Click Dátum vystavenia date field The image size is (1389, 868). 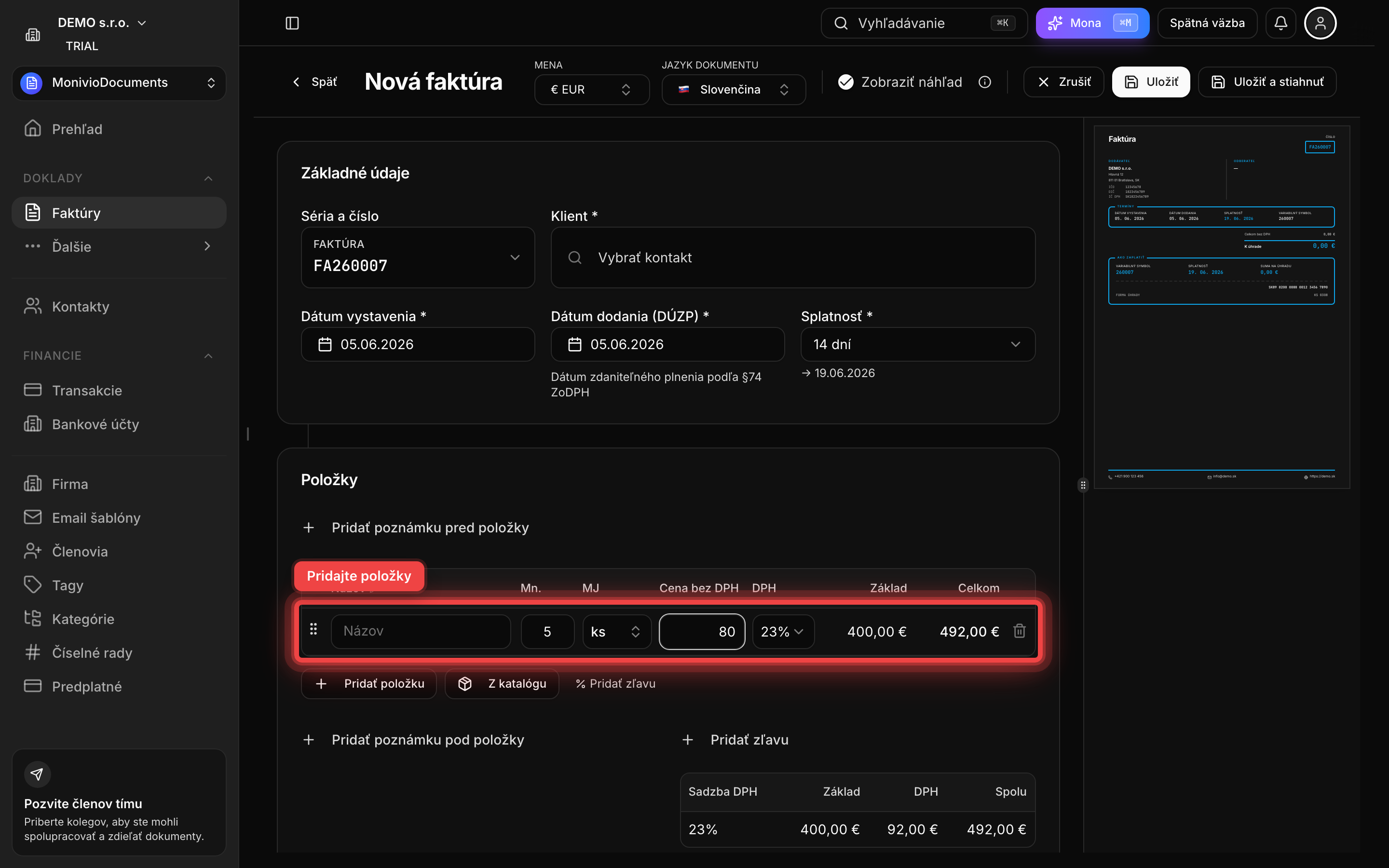pyautogui.click(x=418, y=344)
